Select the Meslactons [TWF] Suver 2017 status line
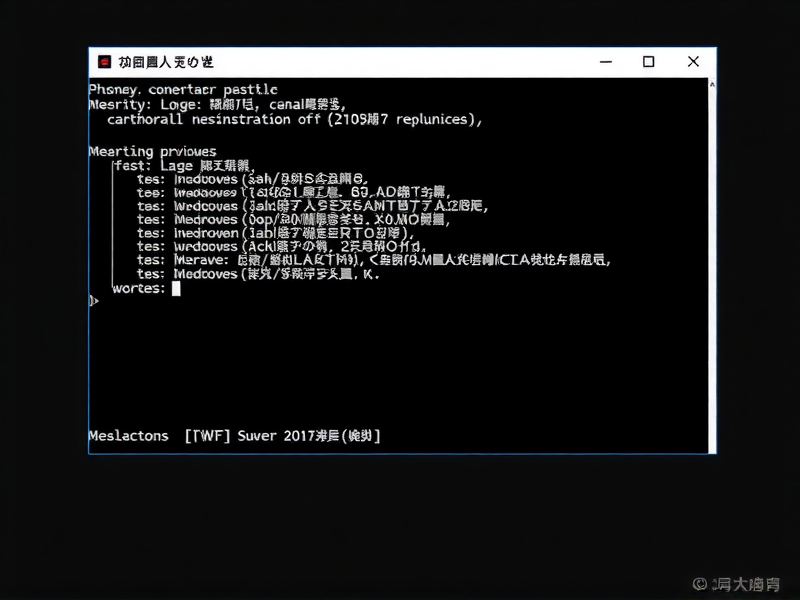This screenshot has height=600, width=800. pyautogui.click(x=235, y=435)
